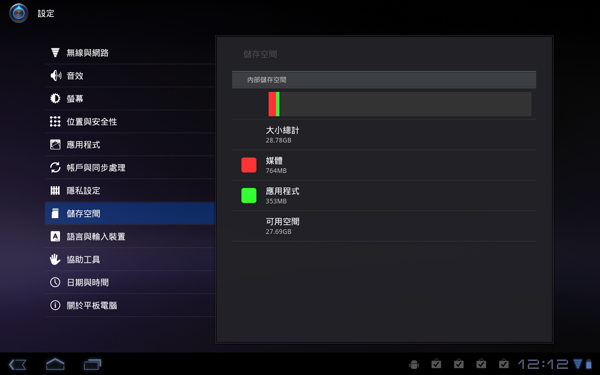Open 音效 sound settings

[130, 75]
